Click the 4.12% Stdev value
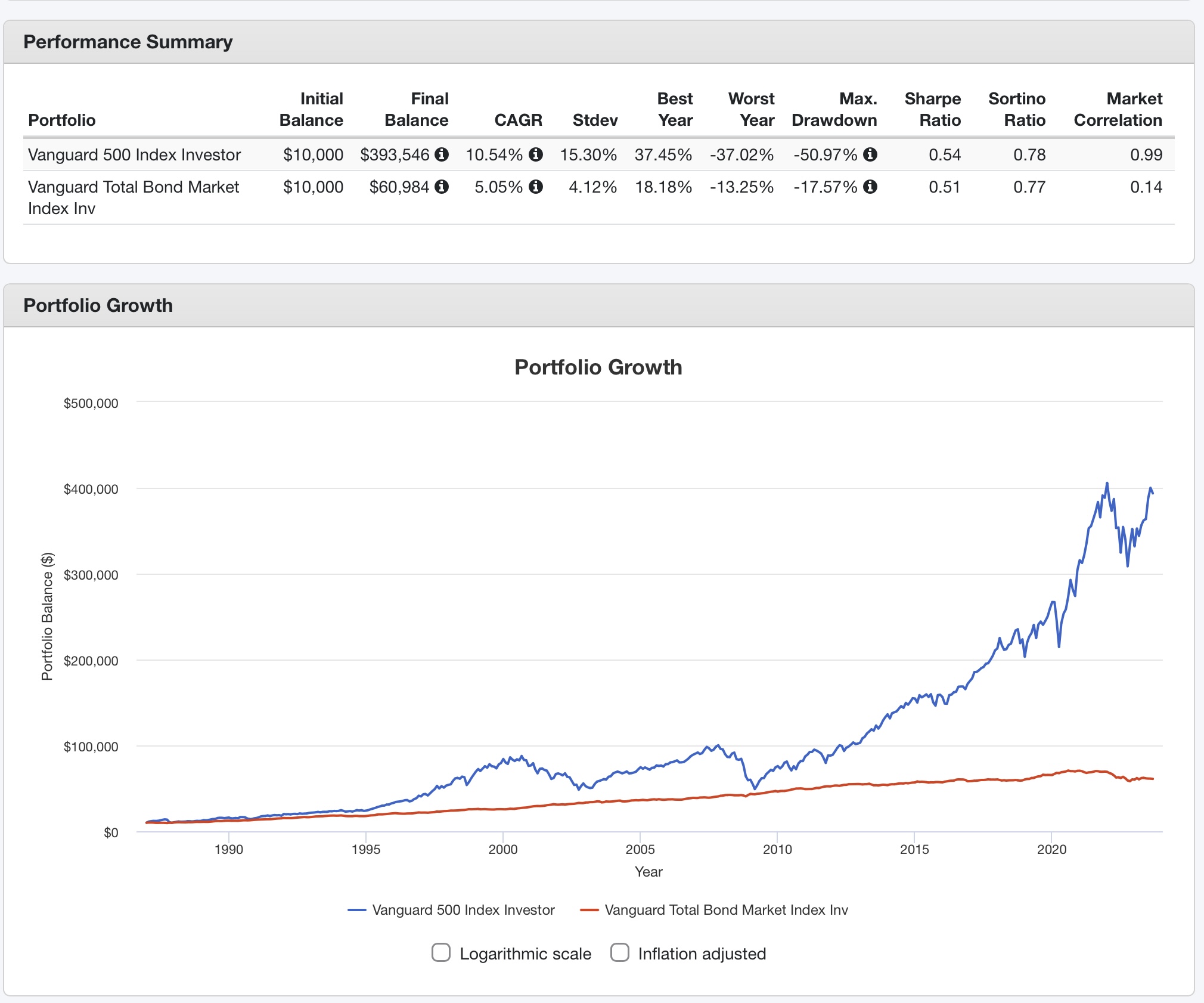 pyautogui.click(x=592, y=187)
